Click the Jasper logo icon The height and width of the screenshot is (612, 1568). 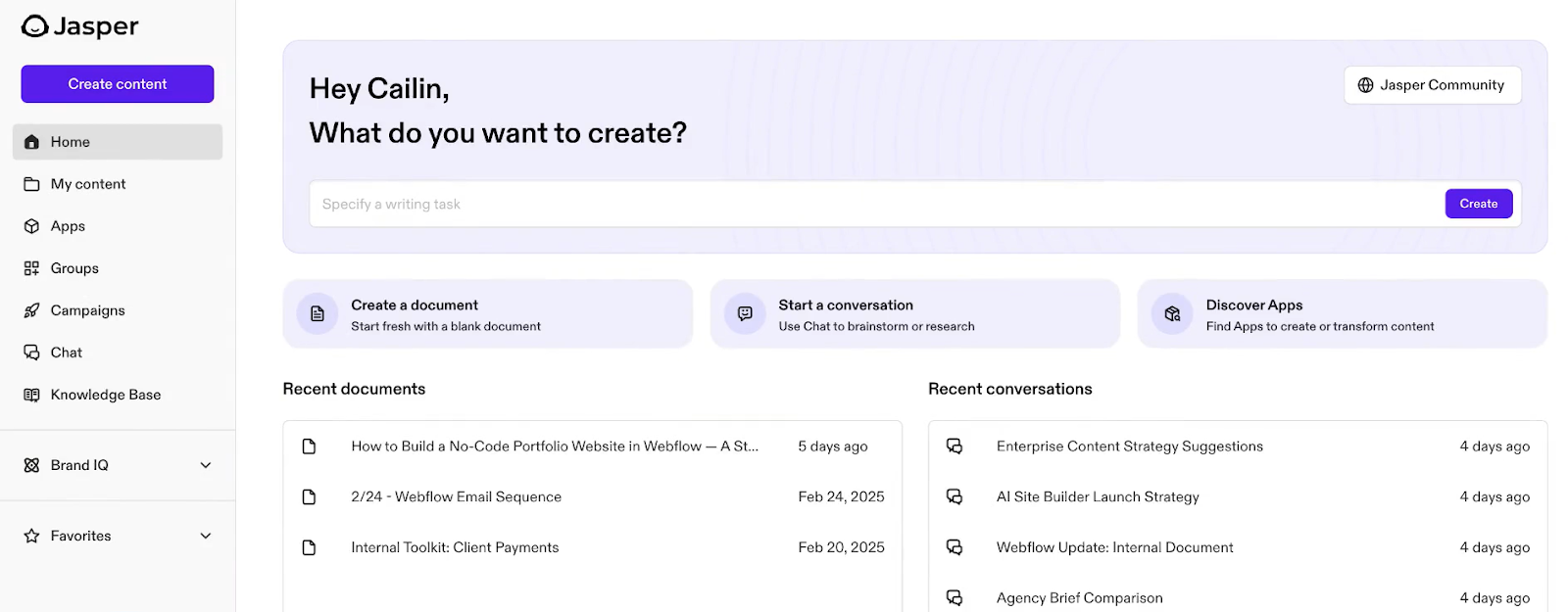(34, 26)
